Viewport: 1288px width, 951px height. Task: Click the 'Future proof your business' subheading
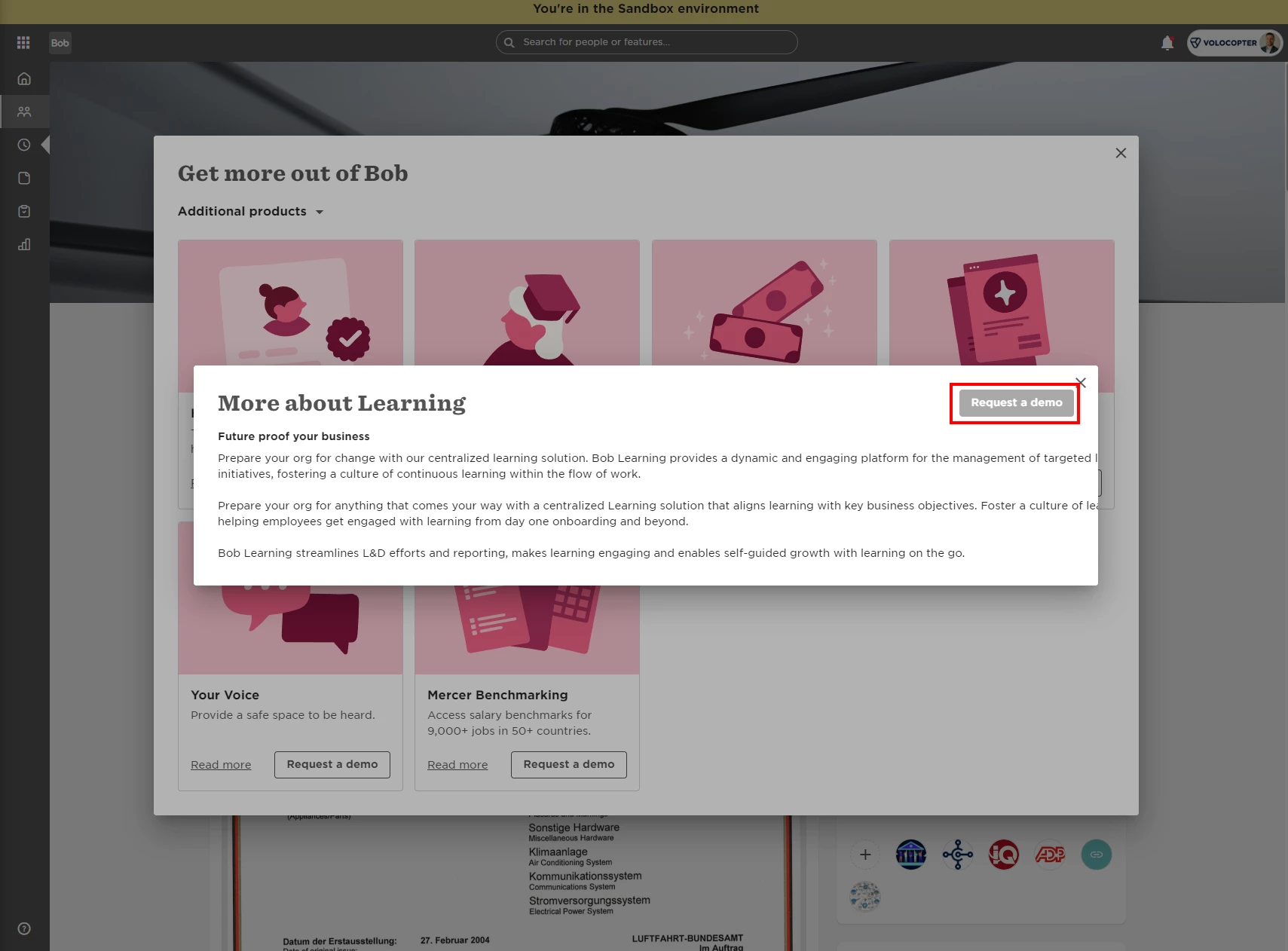(294, 436)
